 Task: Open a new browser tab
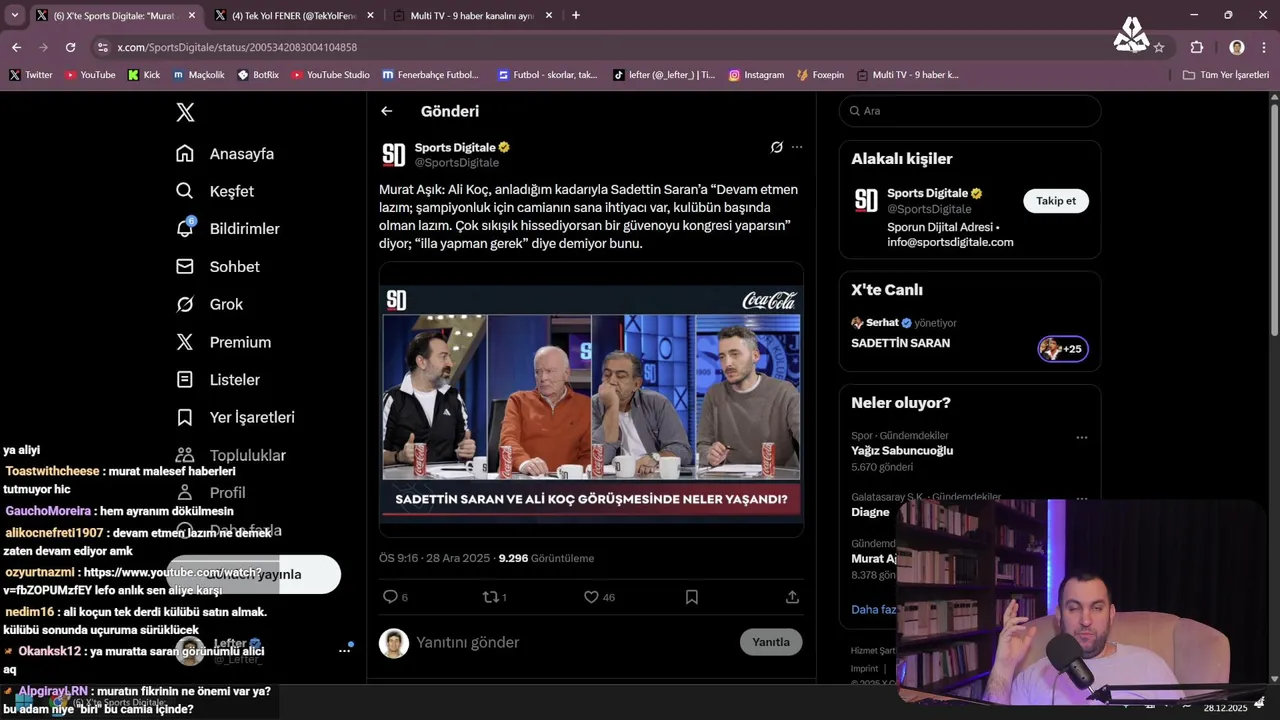(575, 15)
